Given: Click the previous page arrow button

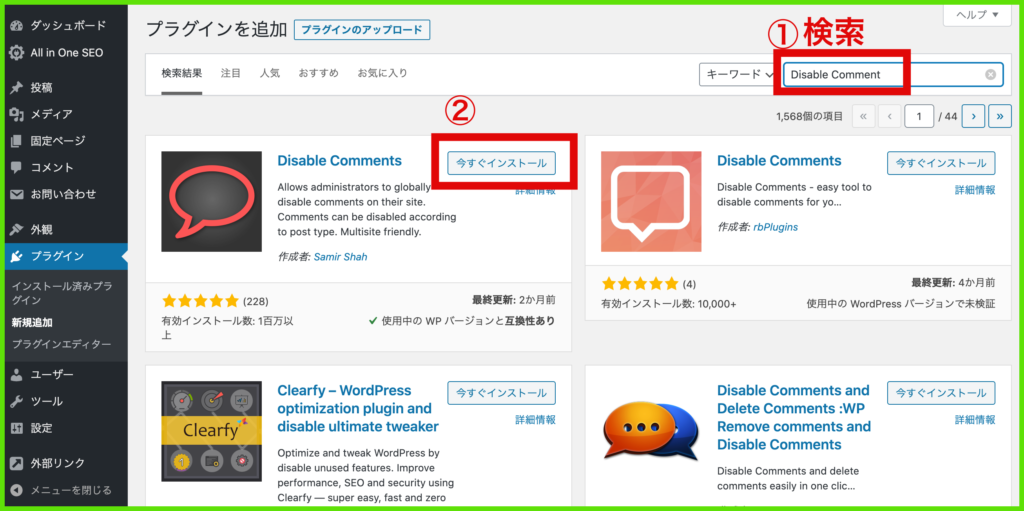Looking at the screenshot, I should (889, 116).
